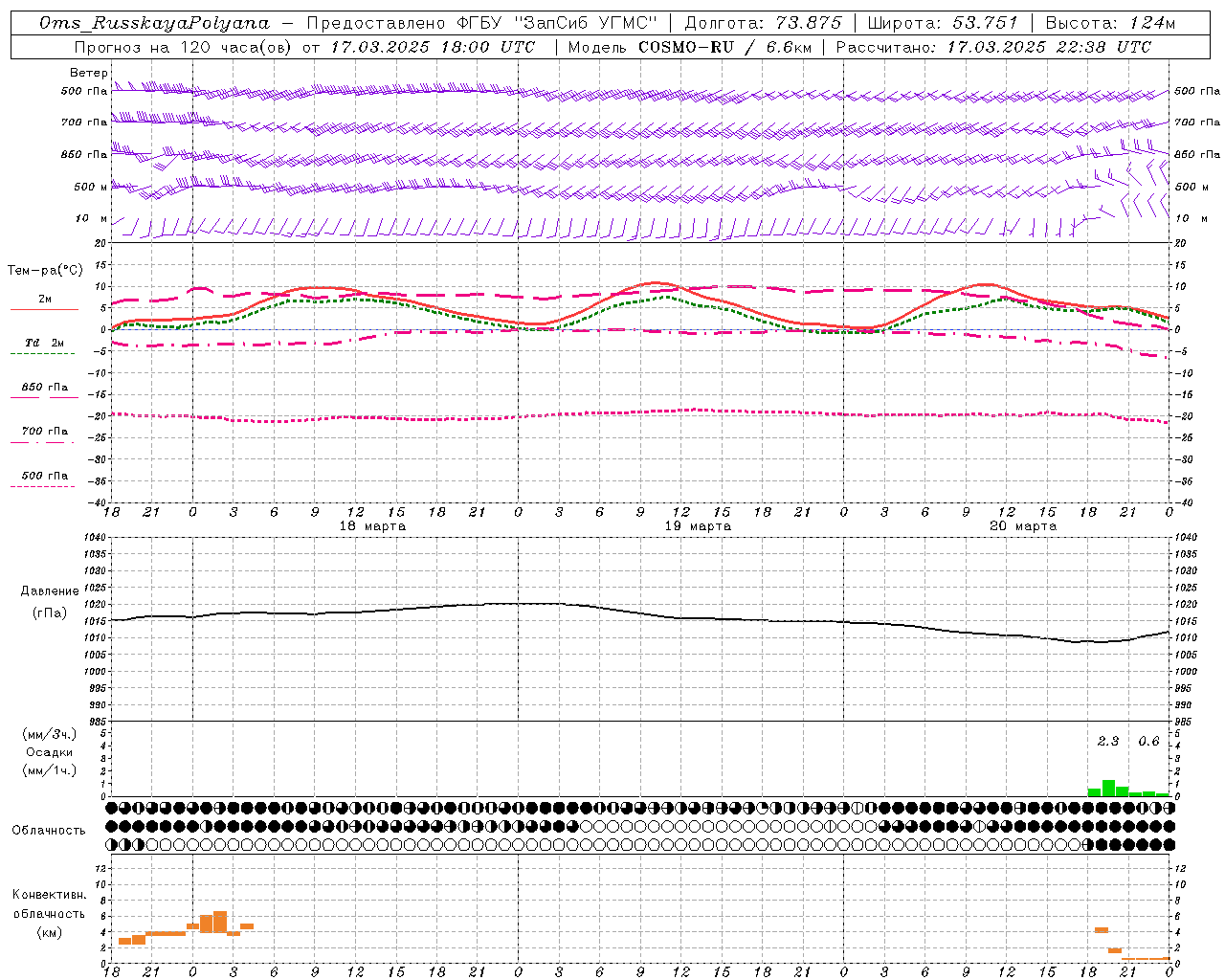Click the station name Oms_RusskayaPolyana
The width and height of the screenshot is (1225, 980).
point(155,23)
